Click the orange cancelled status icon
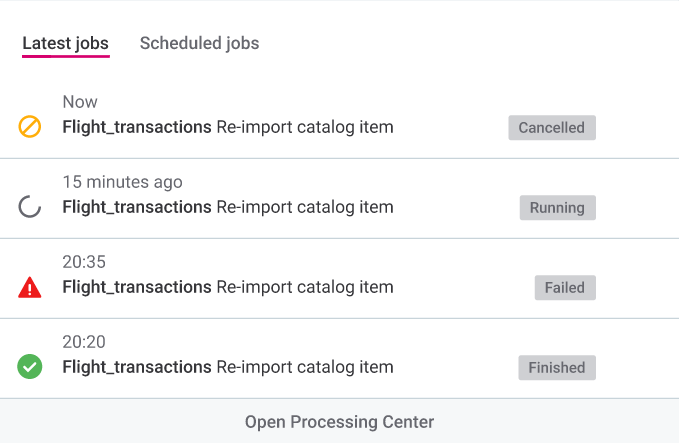The height and width of the screenshot is (443, 679). 30,127
